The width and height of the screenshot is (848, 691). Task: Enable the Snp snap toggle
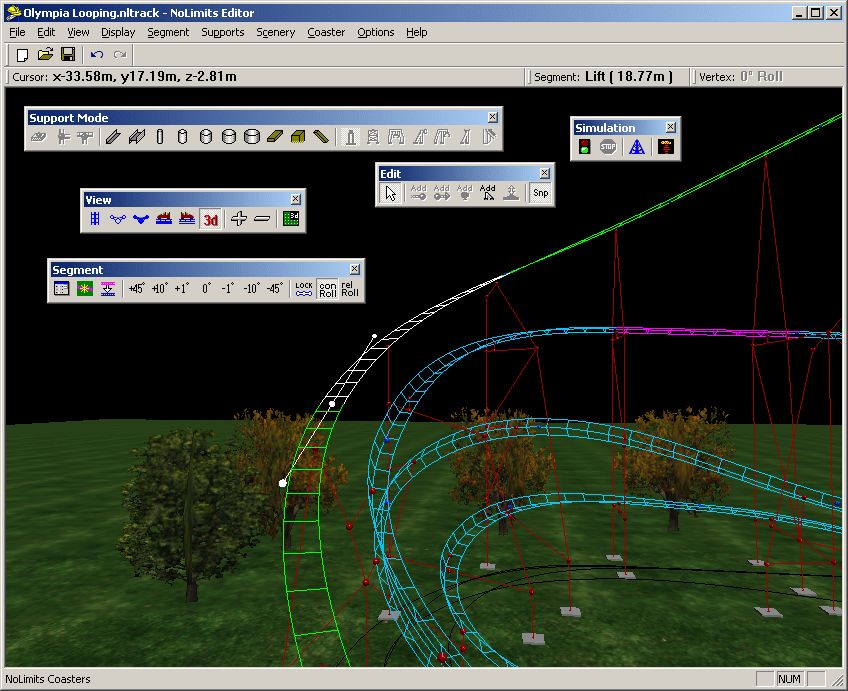541,193
